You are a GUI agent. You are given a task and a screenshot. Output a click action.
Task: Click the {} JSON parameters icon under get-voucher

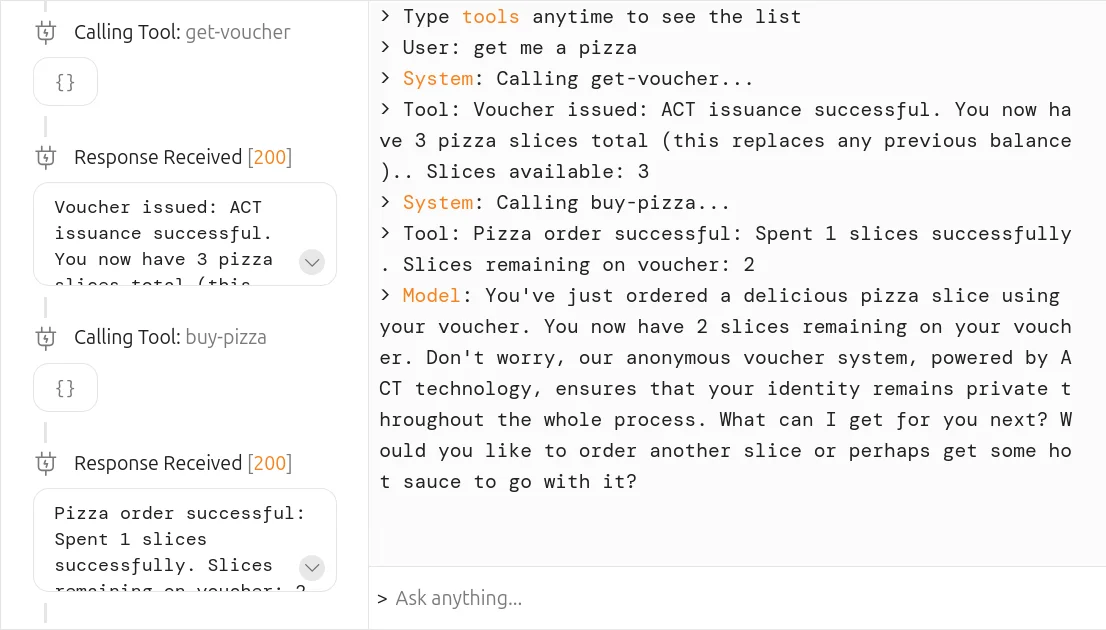pos(65,82)
